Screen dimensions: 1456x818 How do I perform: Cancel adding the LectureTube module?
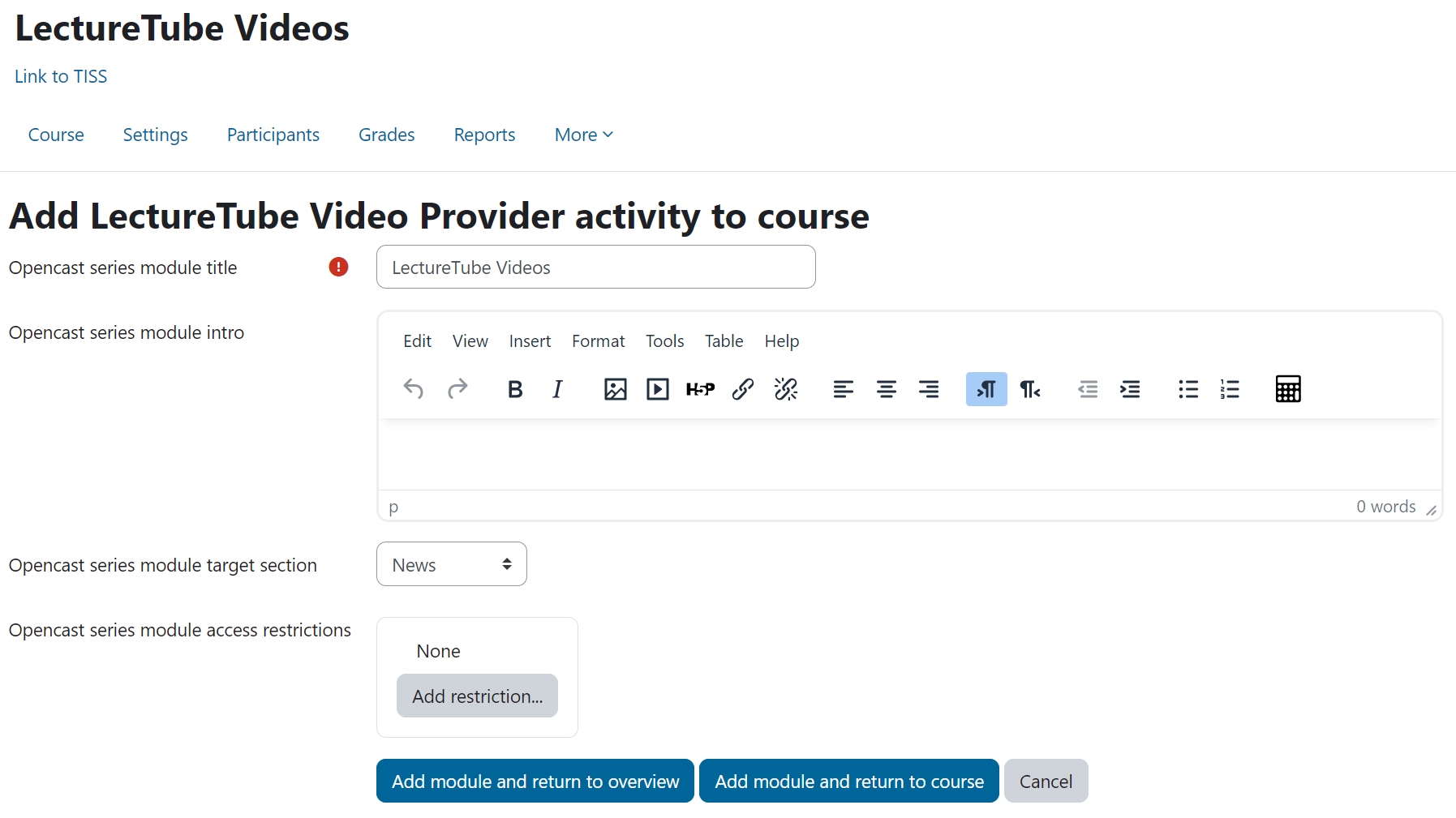[1046, 781]
